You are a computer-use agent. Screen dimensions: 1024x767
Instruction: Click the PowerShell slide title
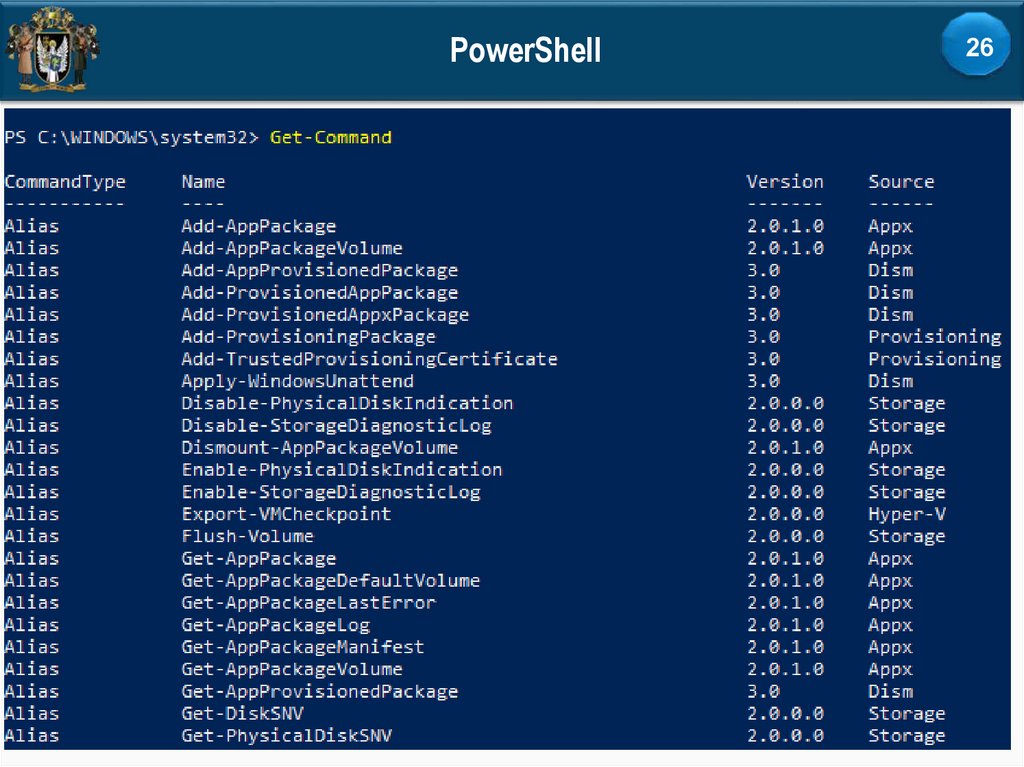click(x=525, y=50)
